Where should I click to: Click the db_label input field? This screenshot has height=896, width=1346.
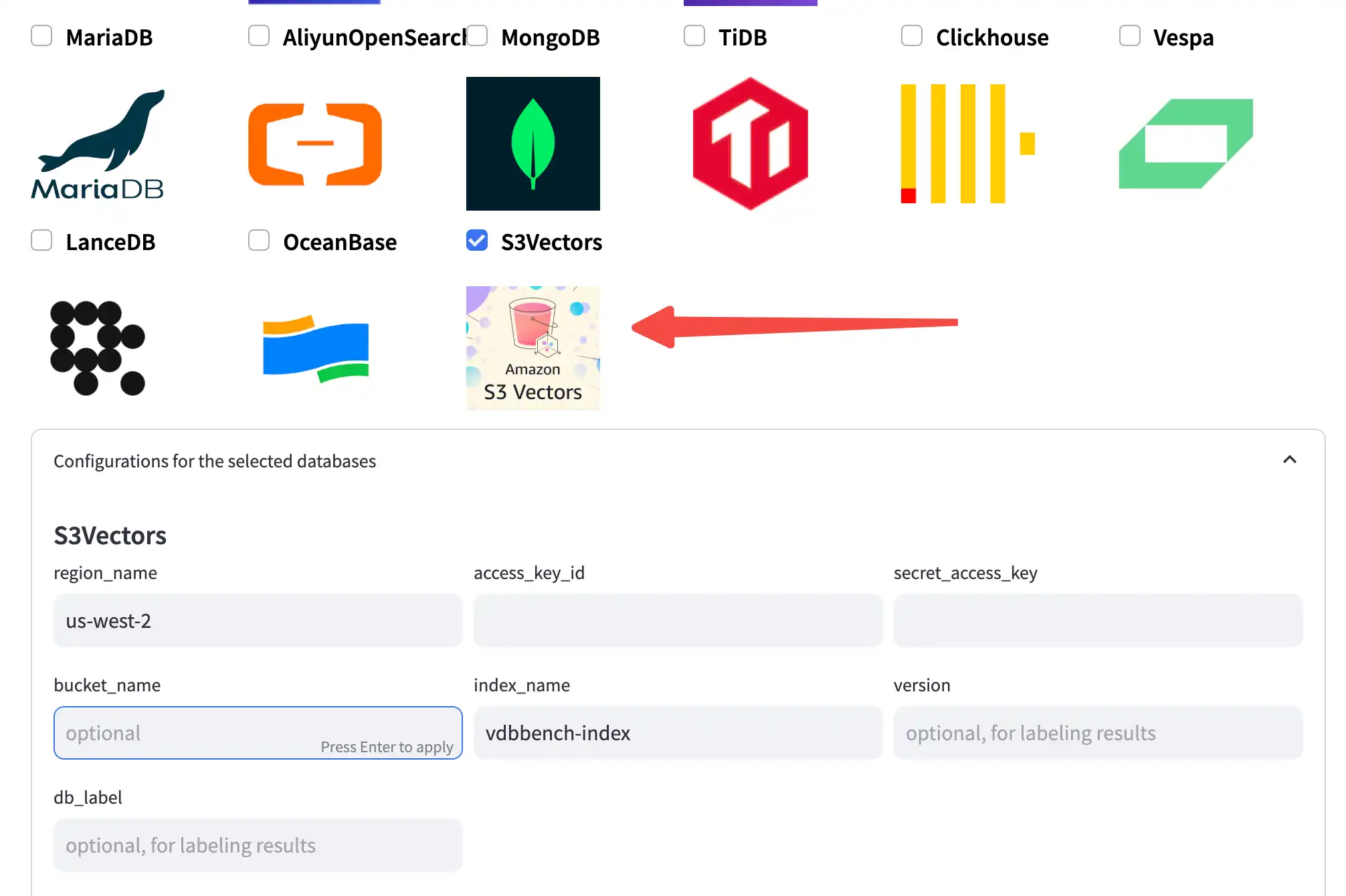coord(258,845)
